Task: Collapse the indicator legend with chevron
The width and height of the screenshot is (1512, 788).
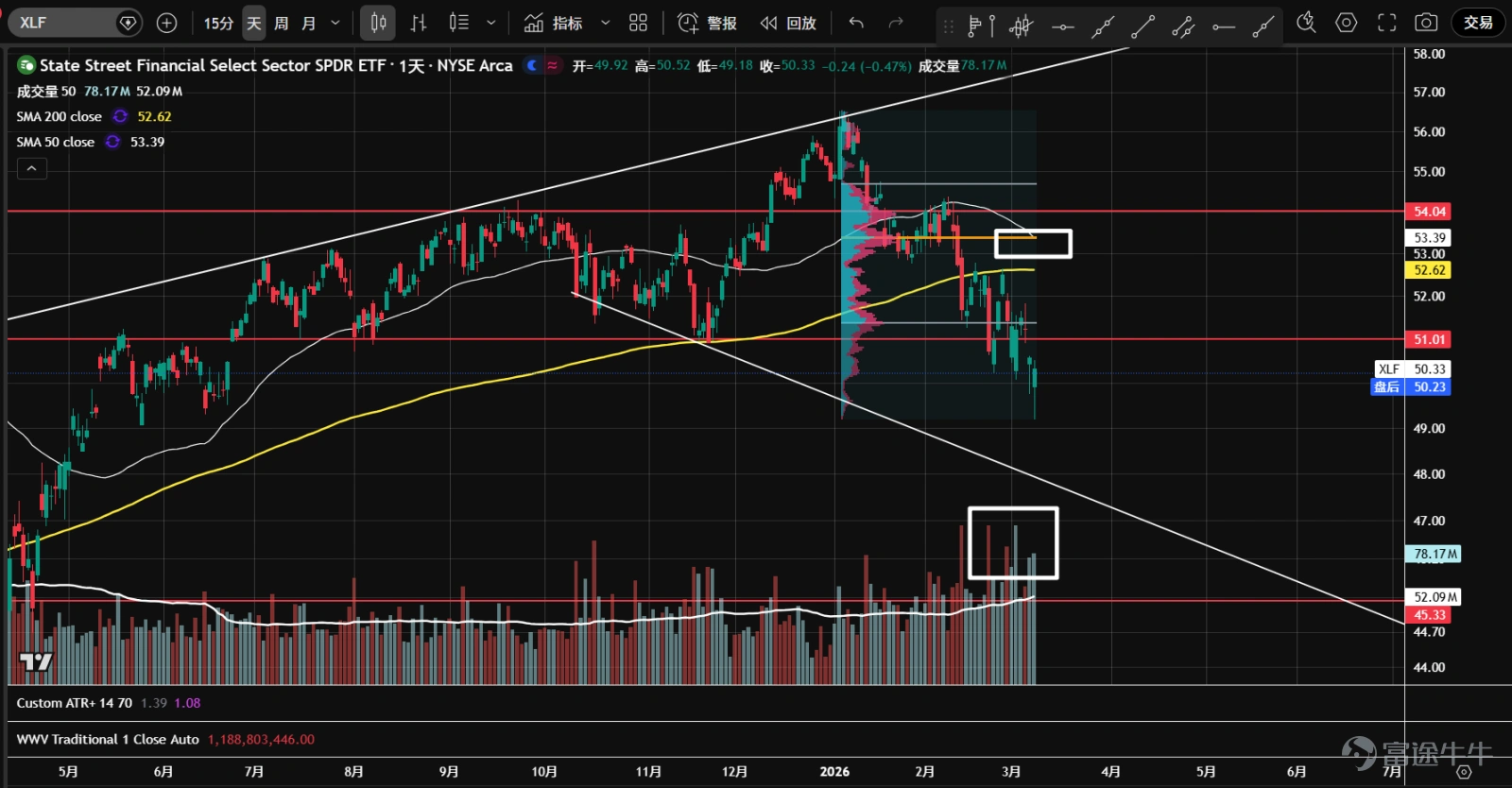Action: 31,168
